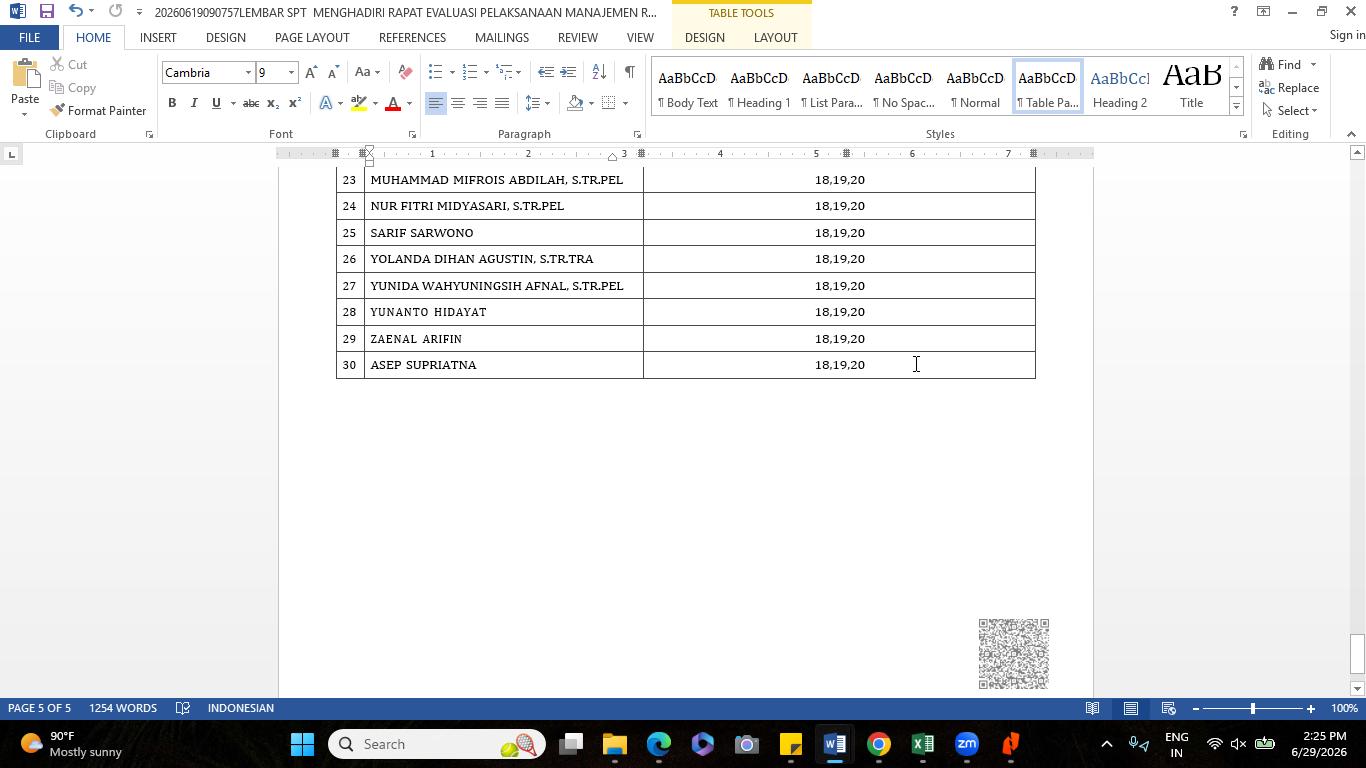Grow font size with the large A icon
1366x768 pixels.
point(311,72)
